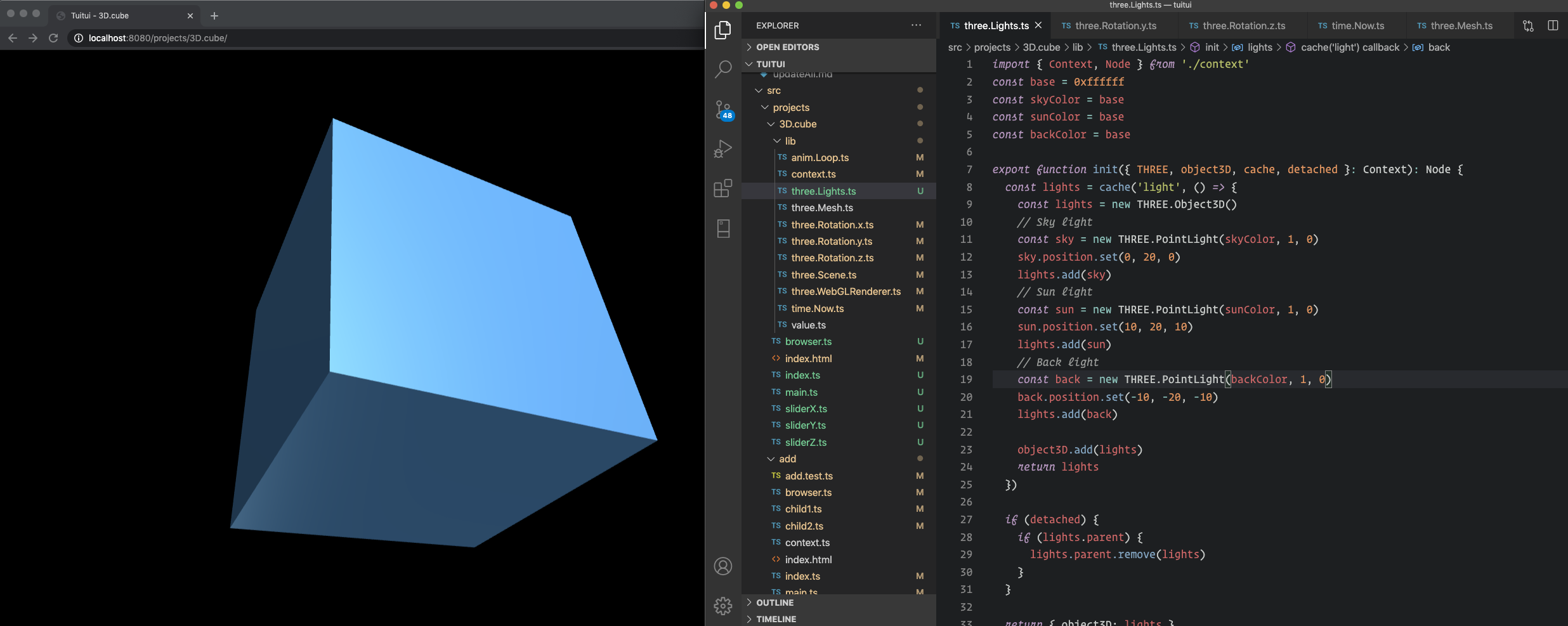Screen dimensions: 1568x626
Task: Open the Accounts icon menu
Action: [x=722, y=566]
